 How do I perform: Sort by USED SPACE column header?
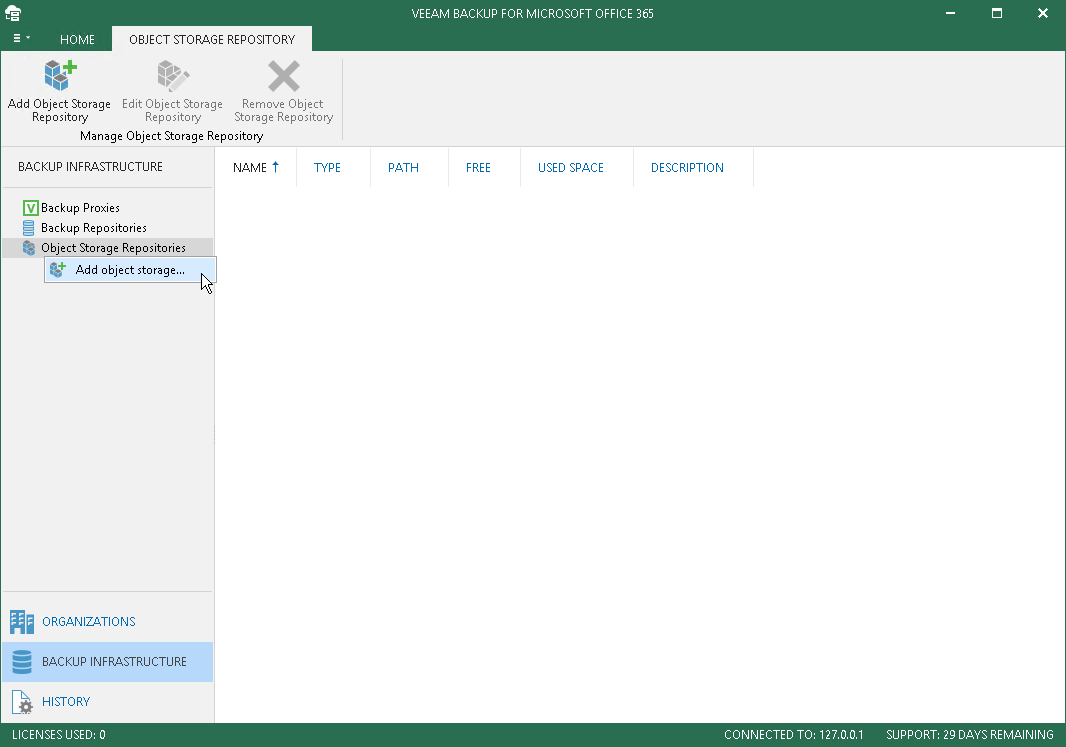pyautogui.click(x=570, y=167)
